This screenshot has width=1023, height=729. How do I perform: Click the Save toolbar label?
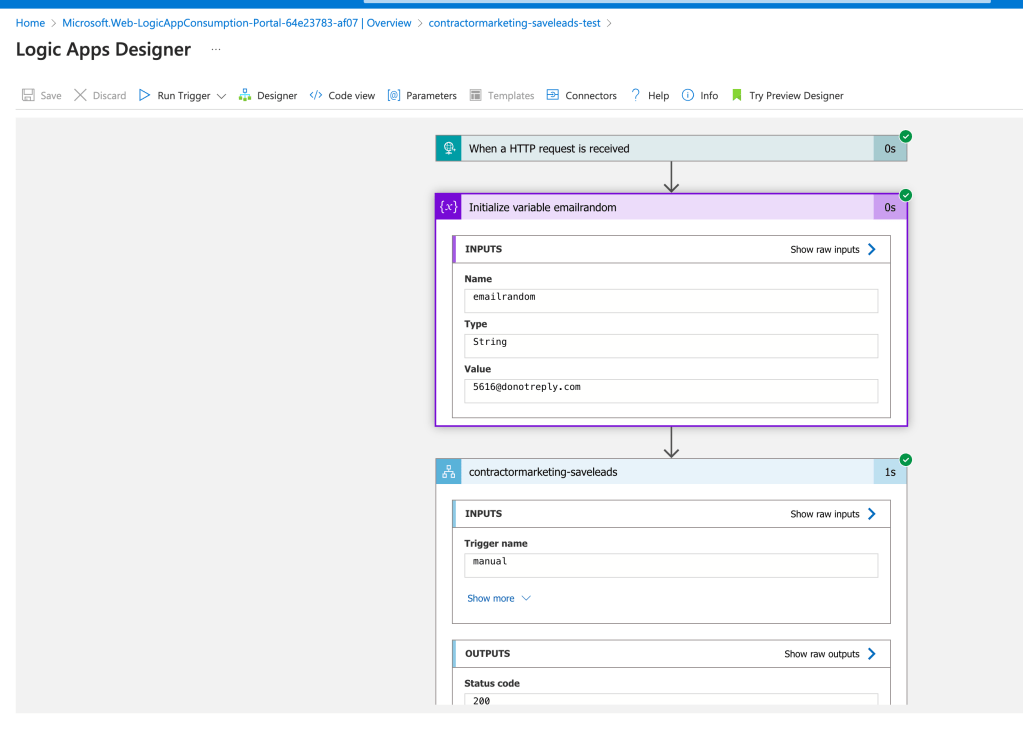click(51, 95)
